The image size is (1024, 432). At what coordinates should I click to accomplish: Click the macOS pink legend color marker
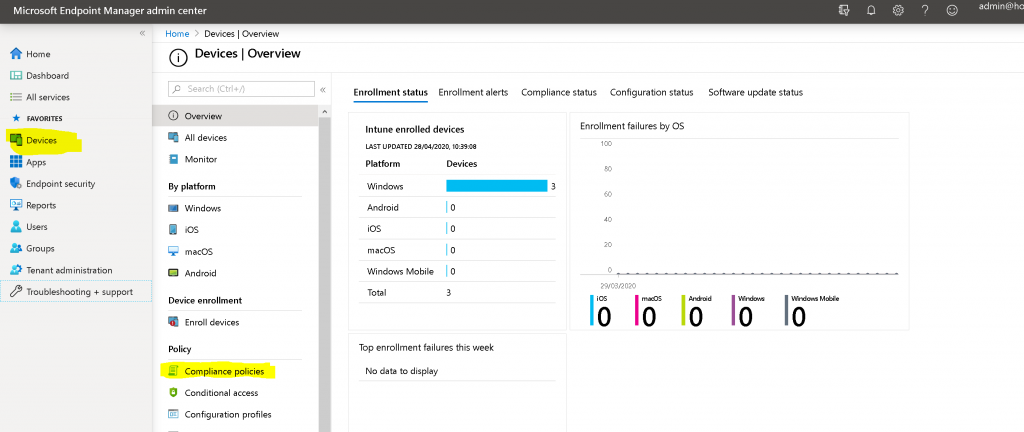click(637, 310)
